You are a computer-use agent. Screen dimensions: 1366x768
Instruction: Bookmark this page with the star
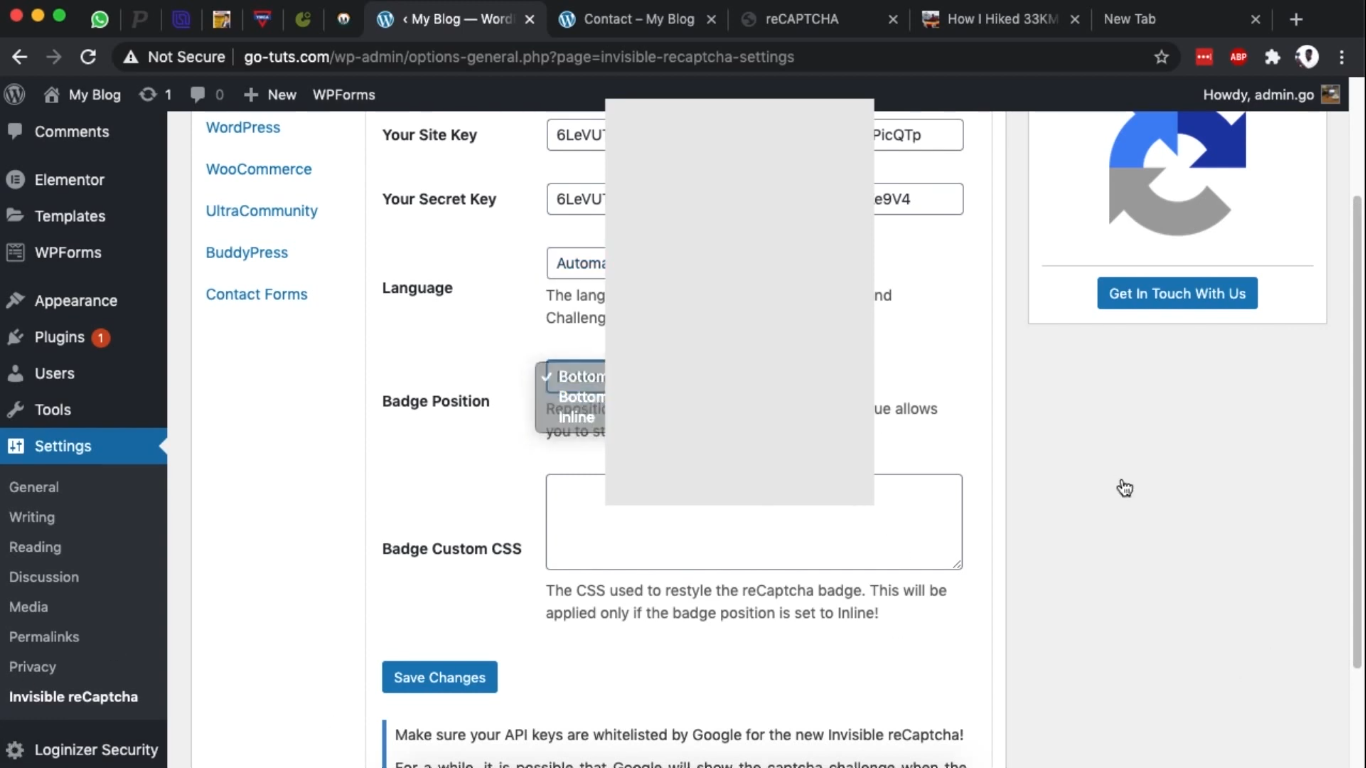point(1161,57)
